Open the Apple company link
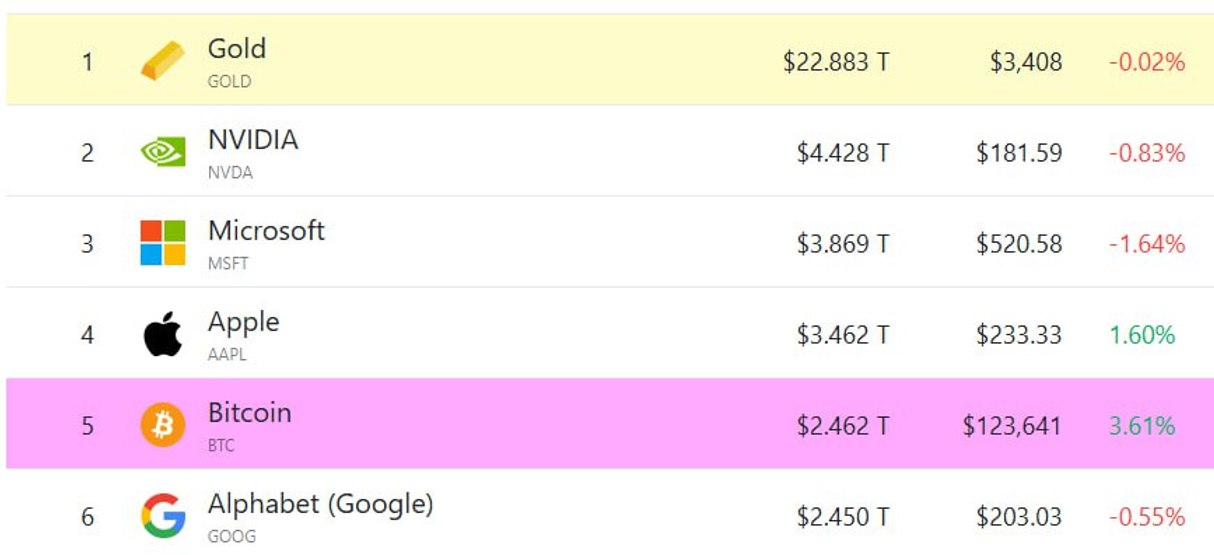Image resolution: width=1214 pixels, height=555 pixels. tap(243, 323)
